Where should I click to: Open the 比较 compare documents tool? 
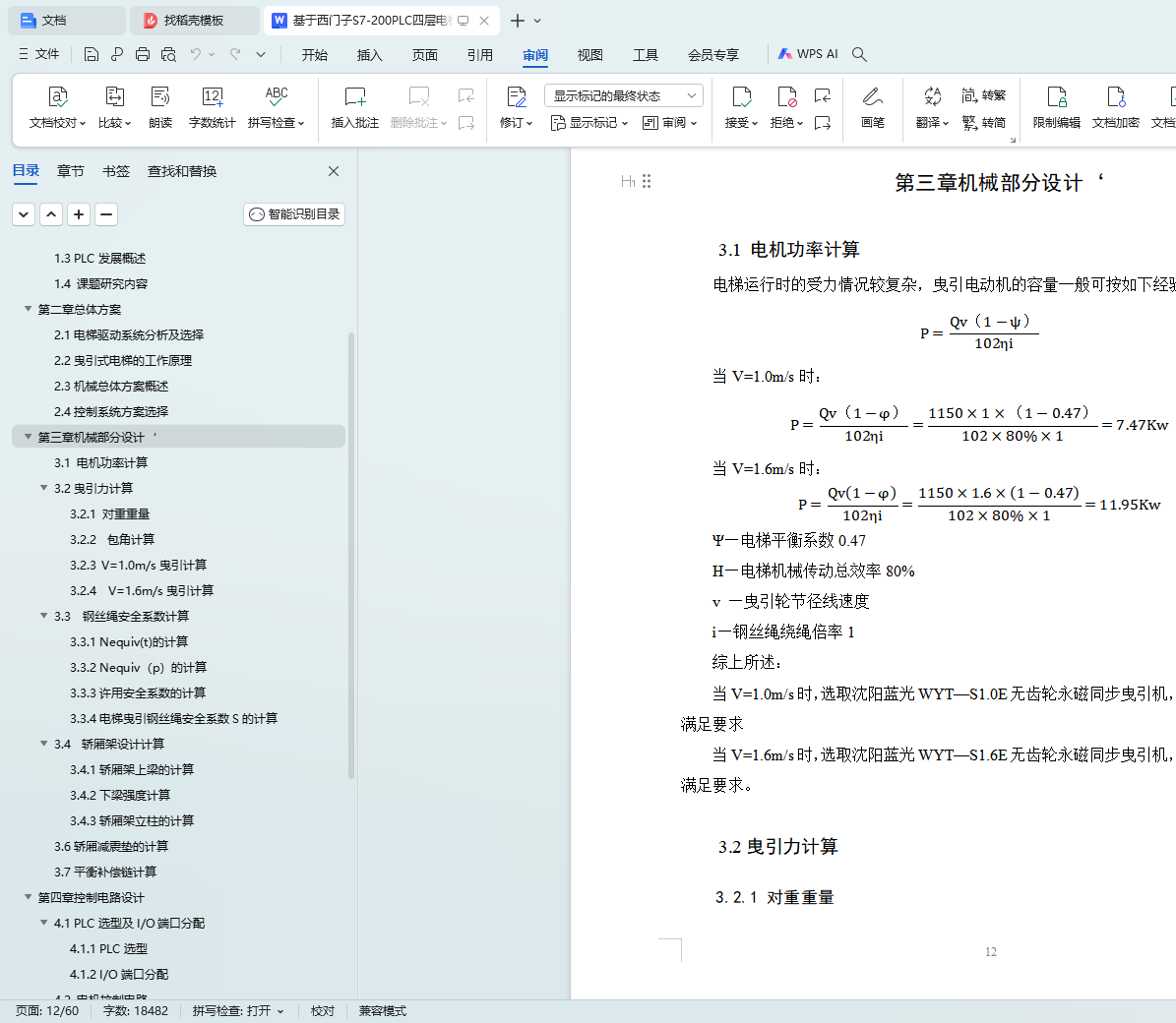tap(115, 107)
